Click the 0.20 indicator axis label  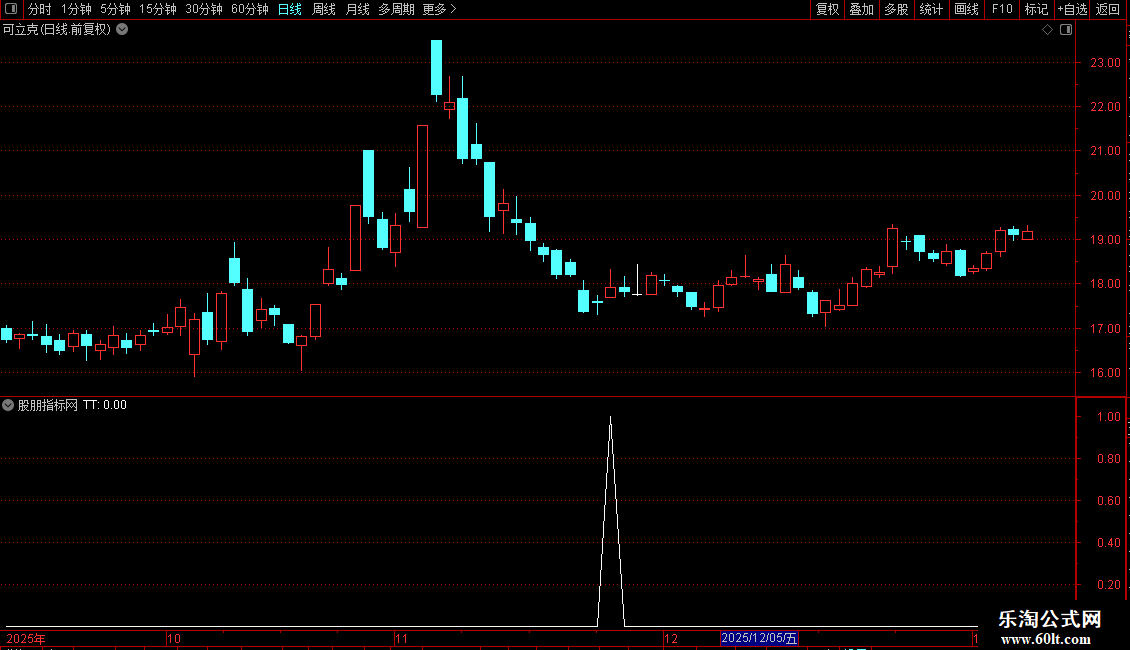pos(1108,585)
